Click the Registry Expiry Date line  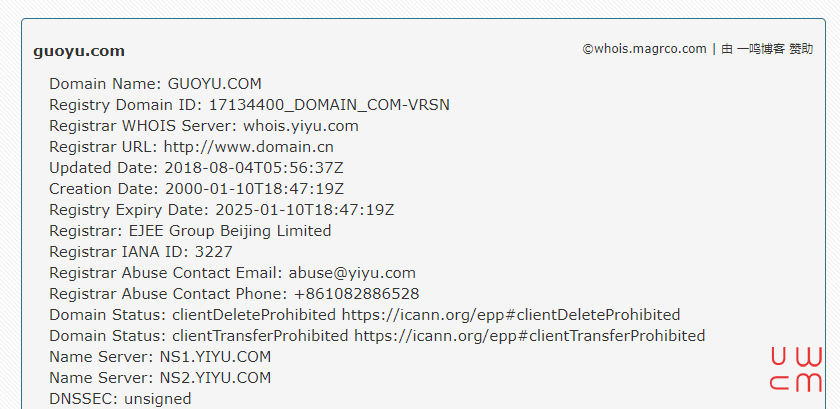point(221,210)
